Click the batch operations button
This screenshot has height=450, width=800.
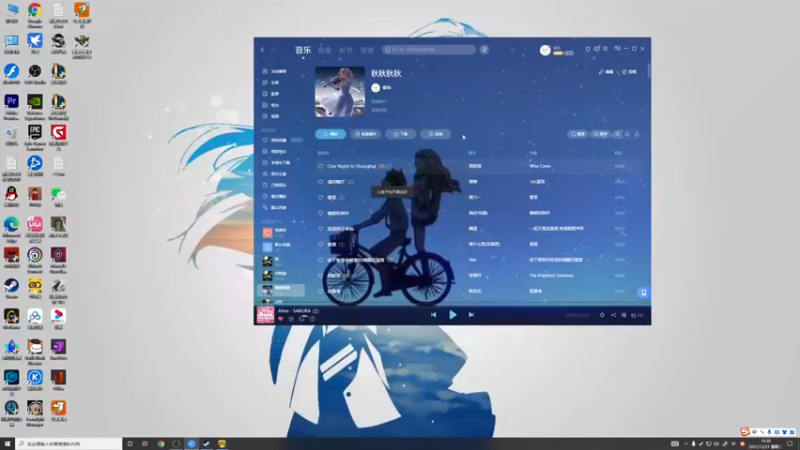365,134
